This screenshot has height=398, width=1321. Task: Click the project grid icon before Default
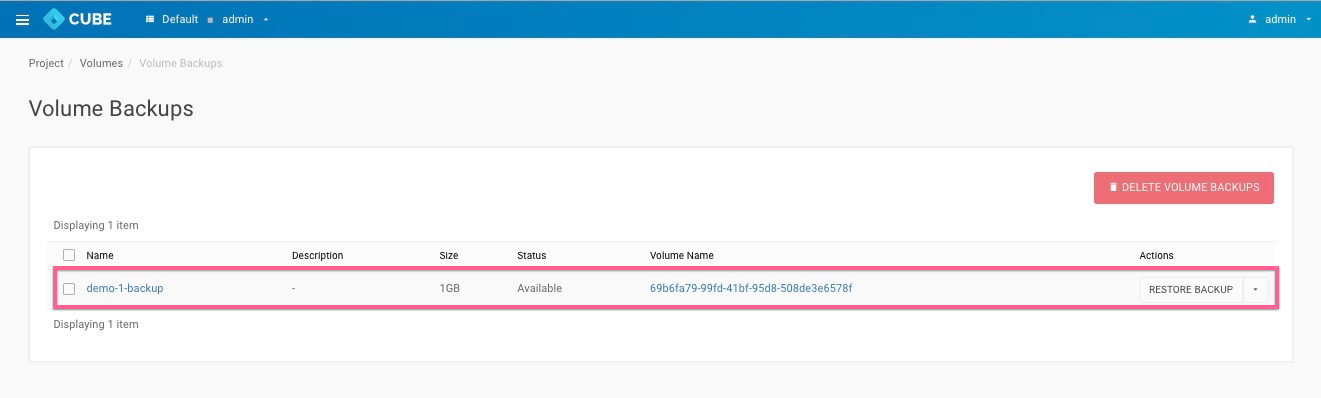tap(150, 19)
